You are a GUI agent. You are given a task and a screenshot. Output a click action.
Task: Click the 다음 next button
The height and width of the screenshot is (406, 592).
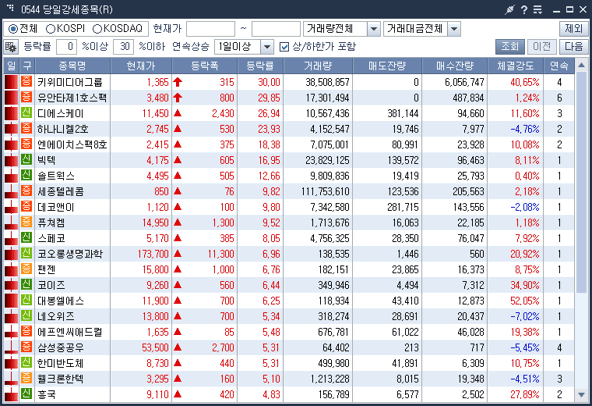pos(574,47)
